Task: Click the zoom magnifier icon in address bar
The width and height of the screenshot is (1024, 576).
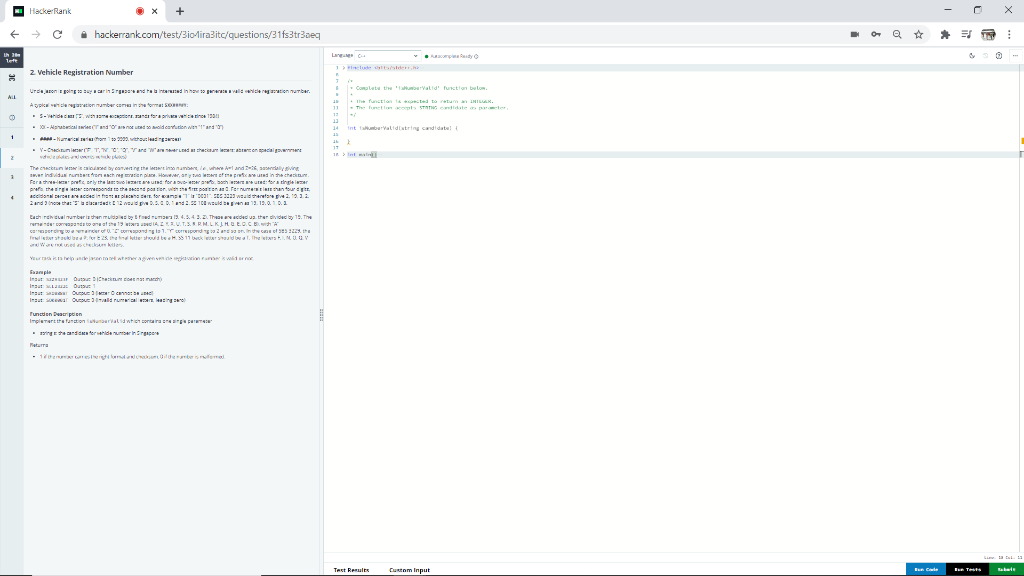Action: [897, 34]
